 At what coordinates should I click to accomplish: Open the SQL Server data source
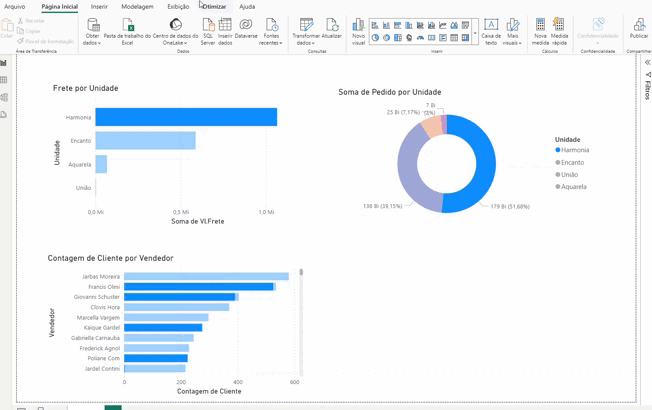coord(208,25)
